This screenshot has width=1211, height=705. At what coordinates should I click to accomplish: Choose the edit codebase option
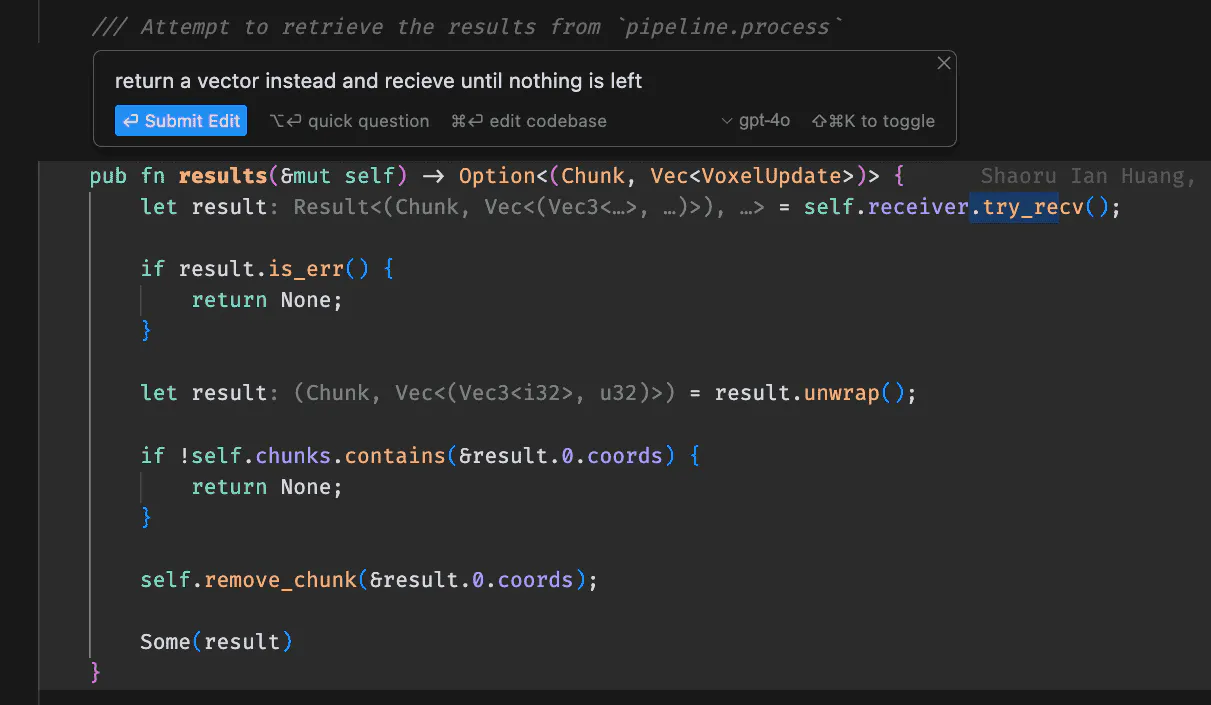pyautogui.click(x=529, y=121)
